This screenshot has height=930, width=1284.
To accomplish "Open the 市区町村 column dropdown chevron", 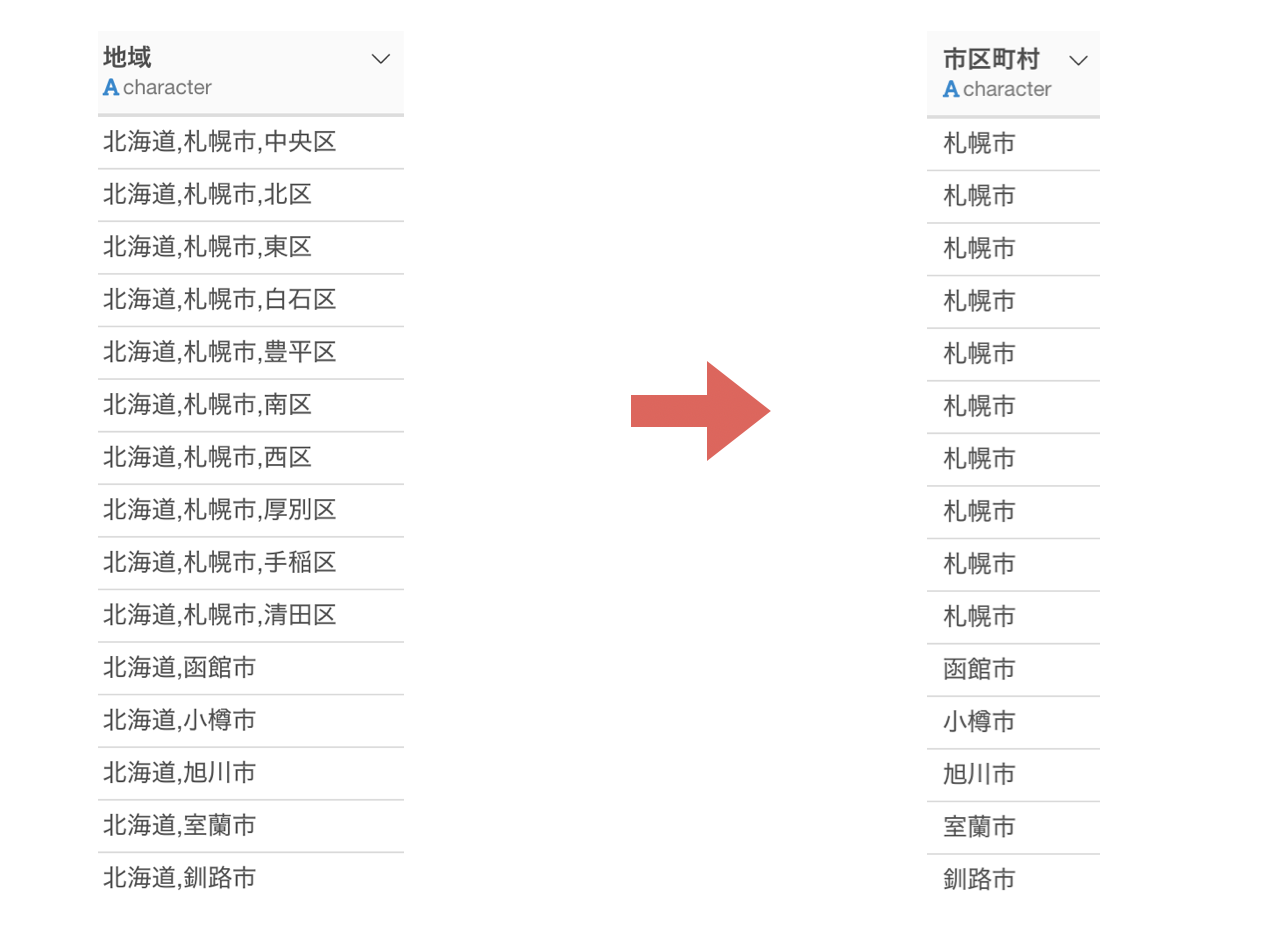I will point(1078,61).
